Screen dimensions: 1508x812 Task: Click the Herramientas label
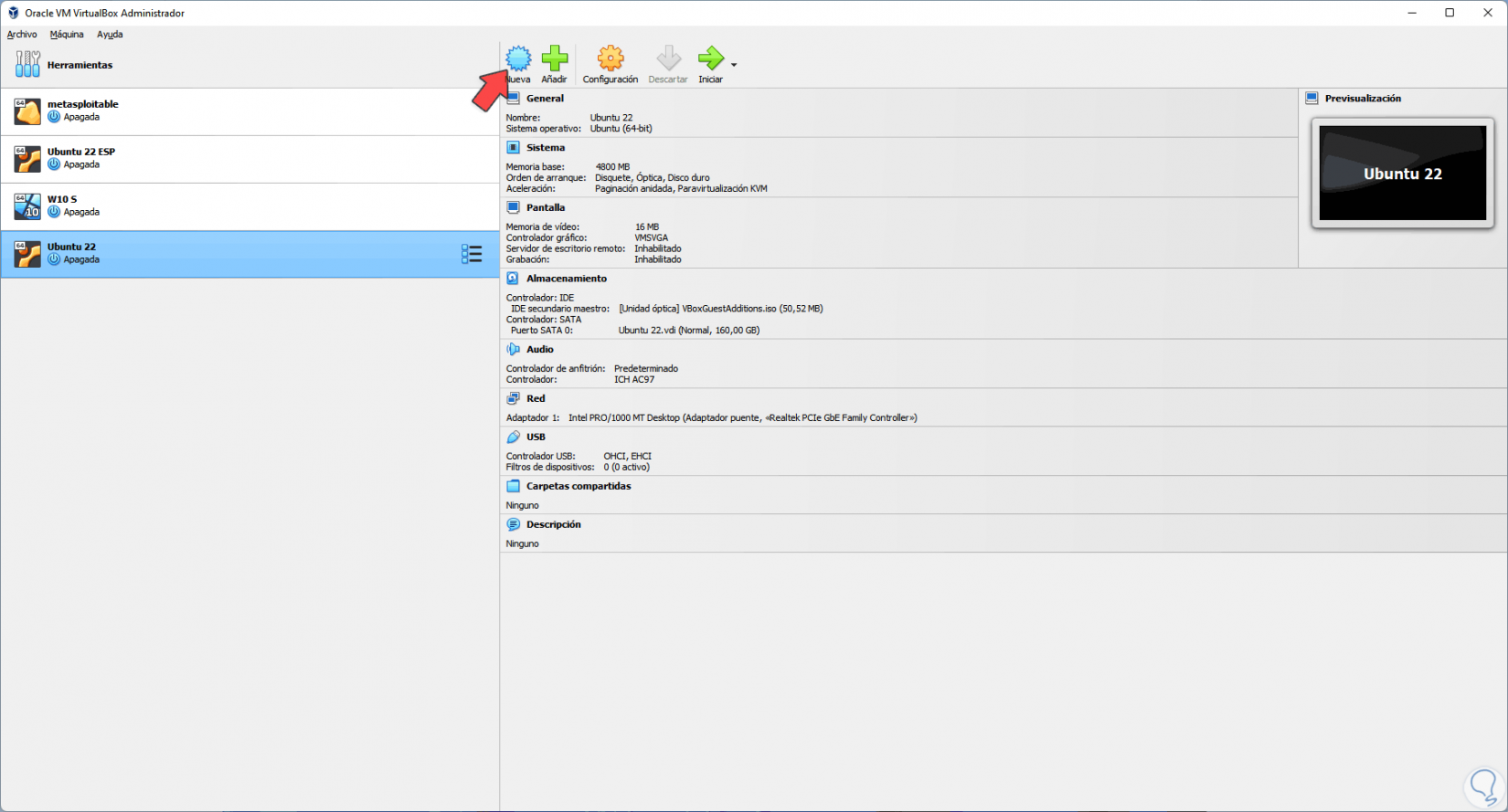(x=80, y=65)
